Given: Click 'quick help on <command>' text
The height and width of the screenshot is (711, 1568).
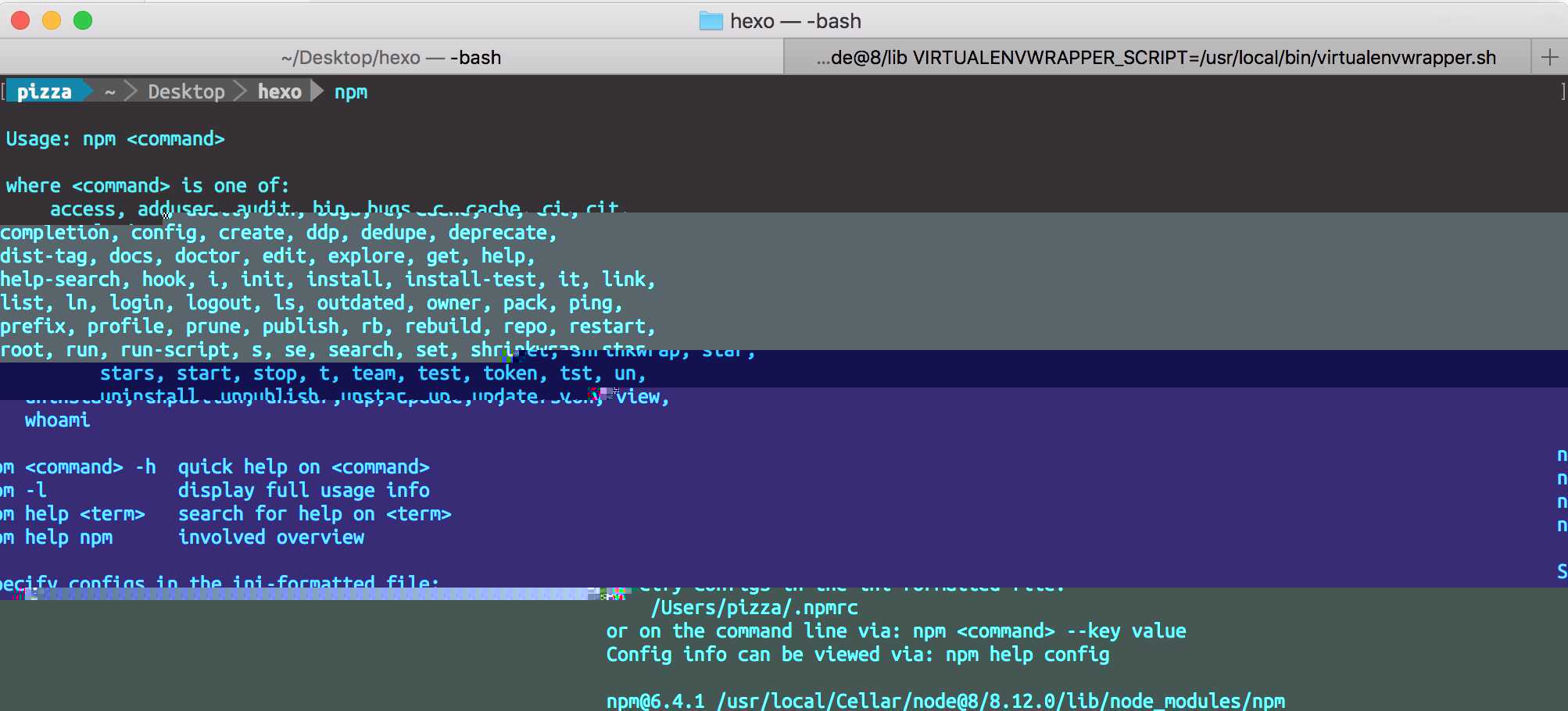Looking at the screenshot, I should (304, 467).
